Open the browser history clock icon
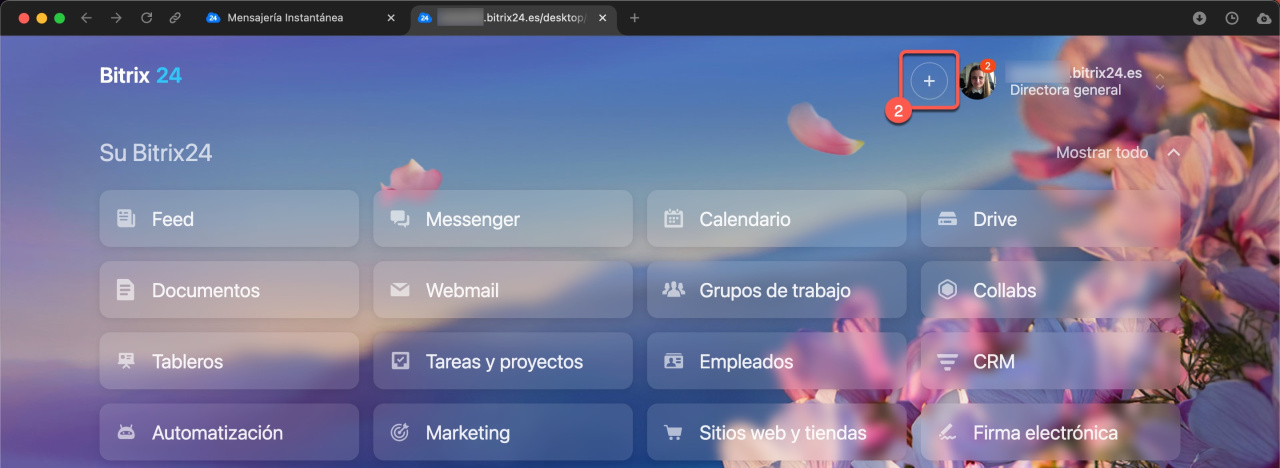Screen dimensions: 1280x468 [x=1232, y=18]
